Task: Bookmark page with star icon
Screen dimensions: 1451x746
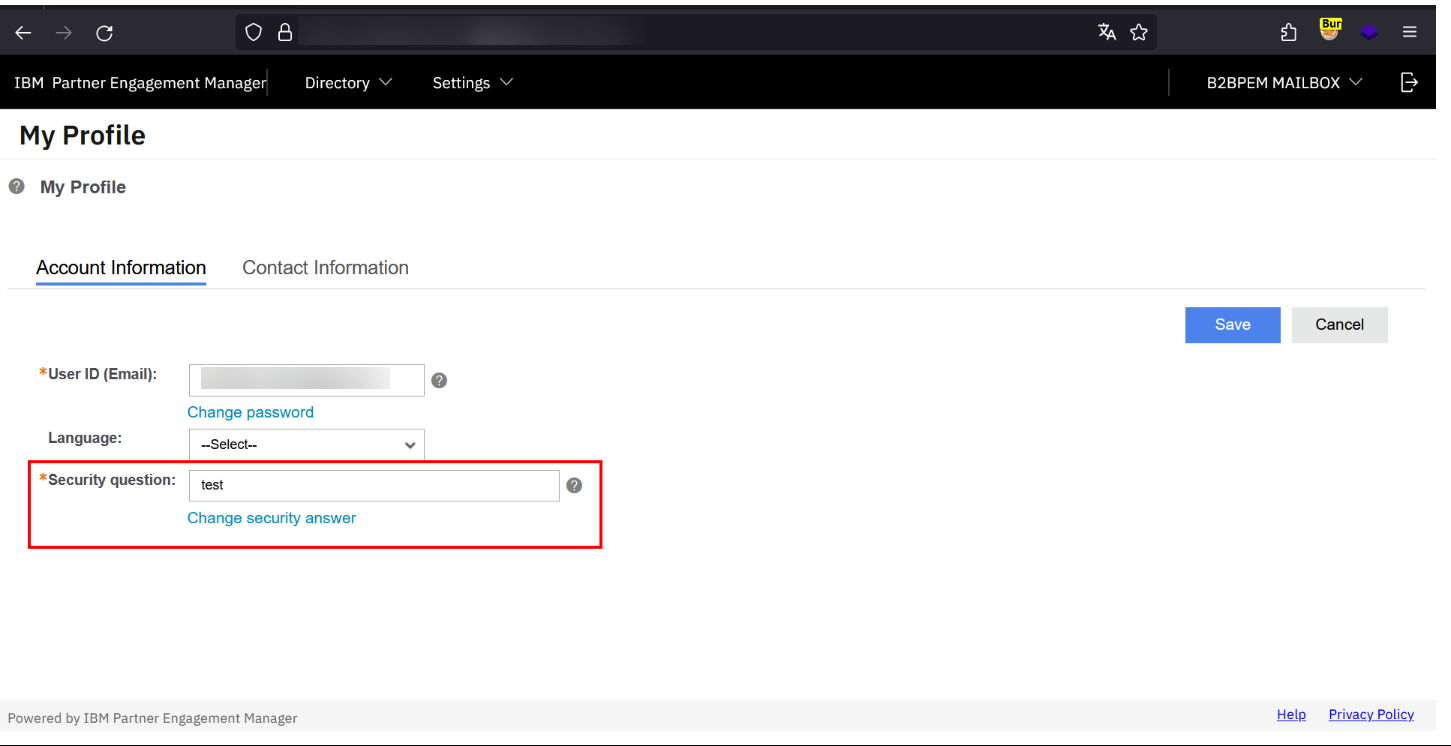Action: 1138,32
